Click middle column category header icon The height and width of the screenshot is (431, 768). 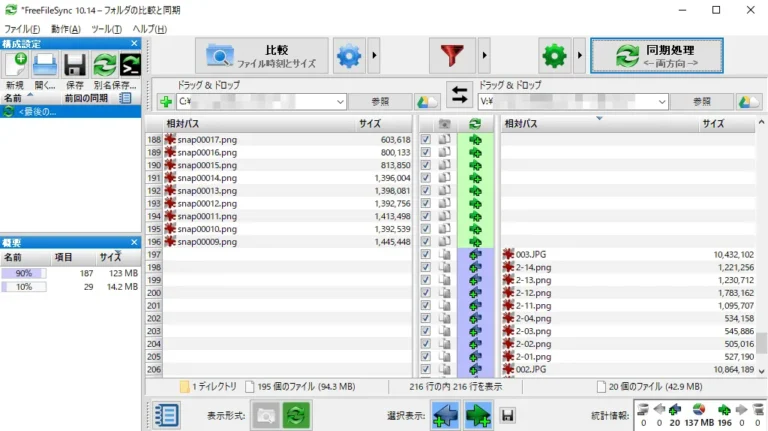coord(444,124)
